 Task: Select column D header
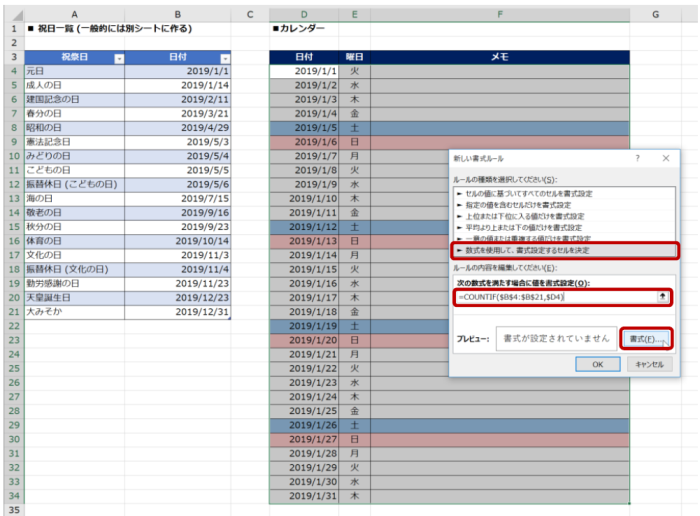(x=304, y=15)
